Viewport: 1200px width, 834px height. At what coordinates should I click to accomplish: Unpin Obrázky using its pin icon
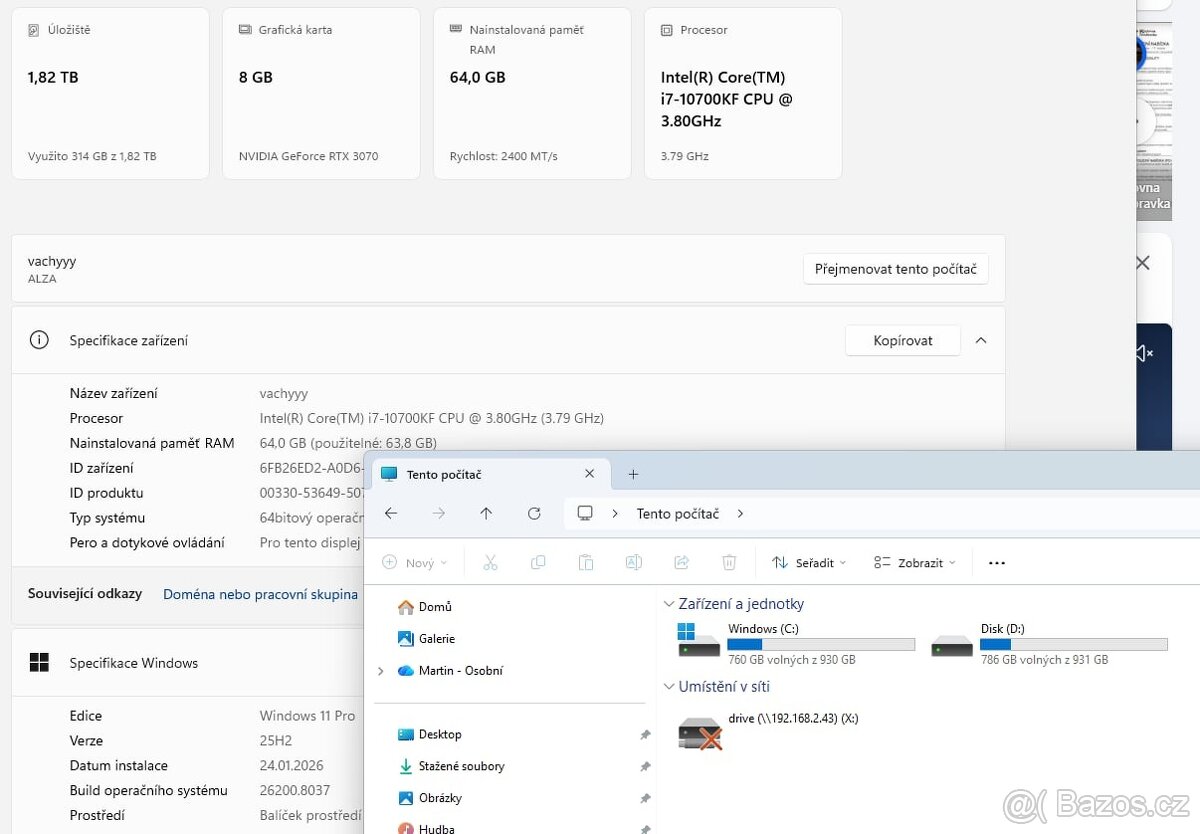pyautogui.click(x=645, y=799)
